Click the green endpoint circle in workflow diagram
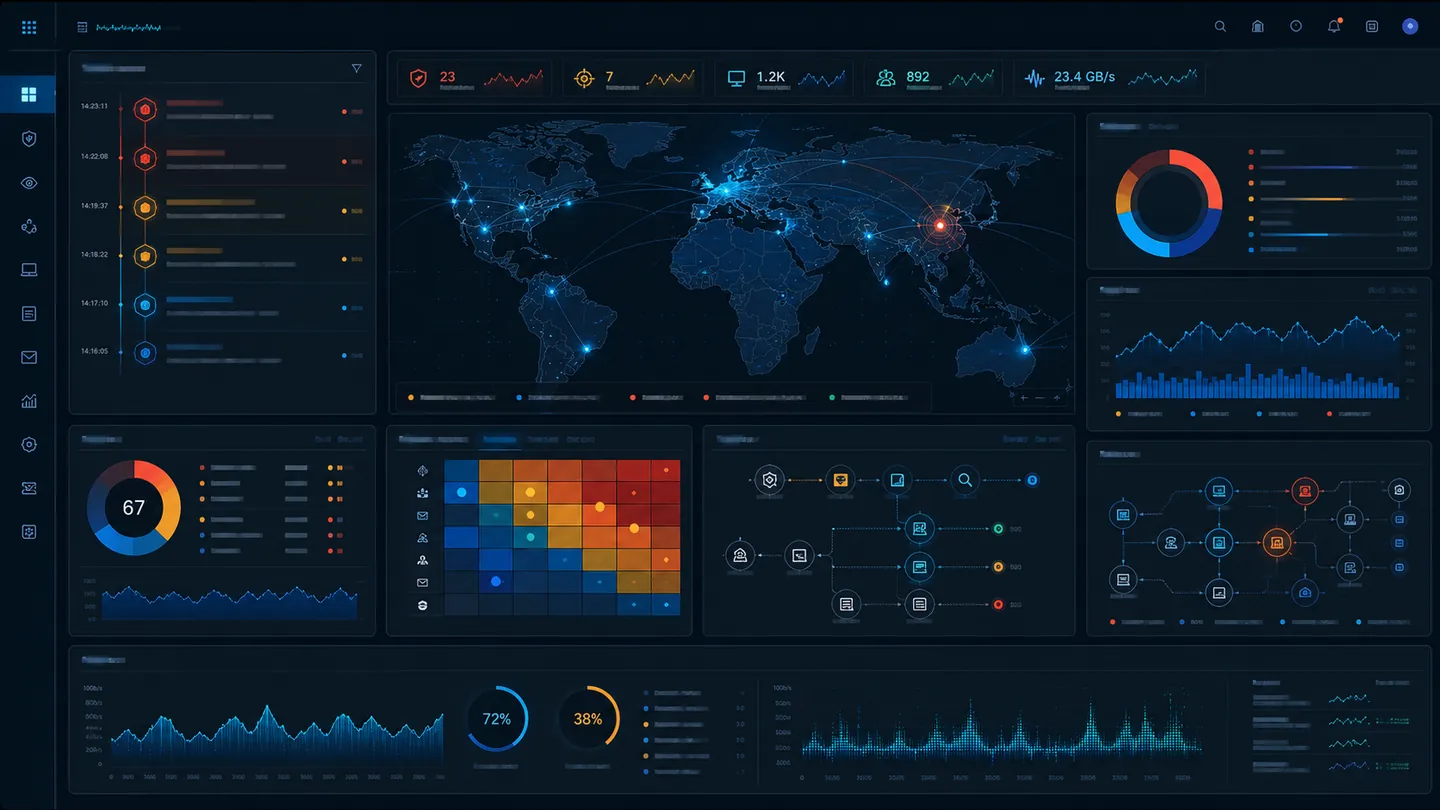The width and height of the screenshot is (1440, 810). (x=997, y=528)
